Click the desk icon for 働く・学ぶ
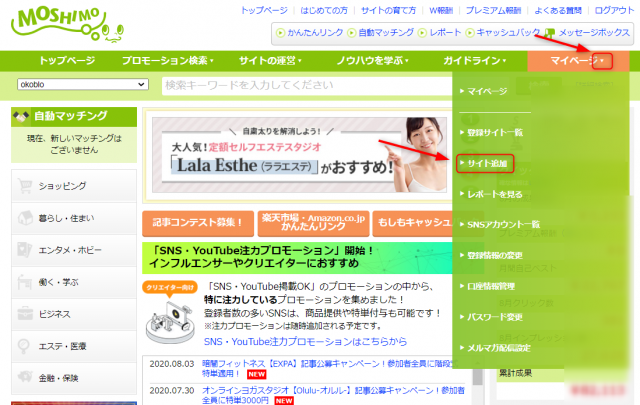 point(25,282)
